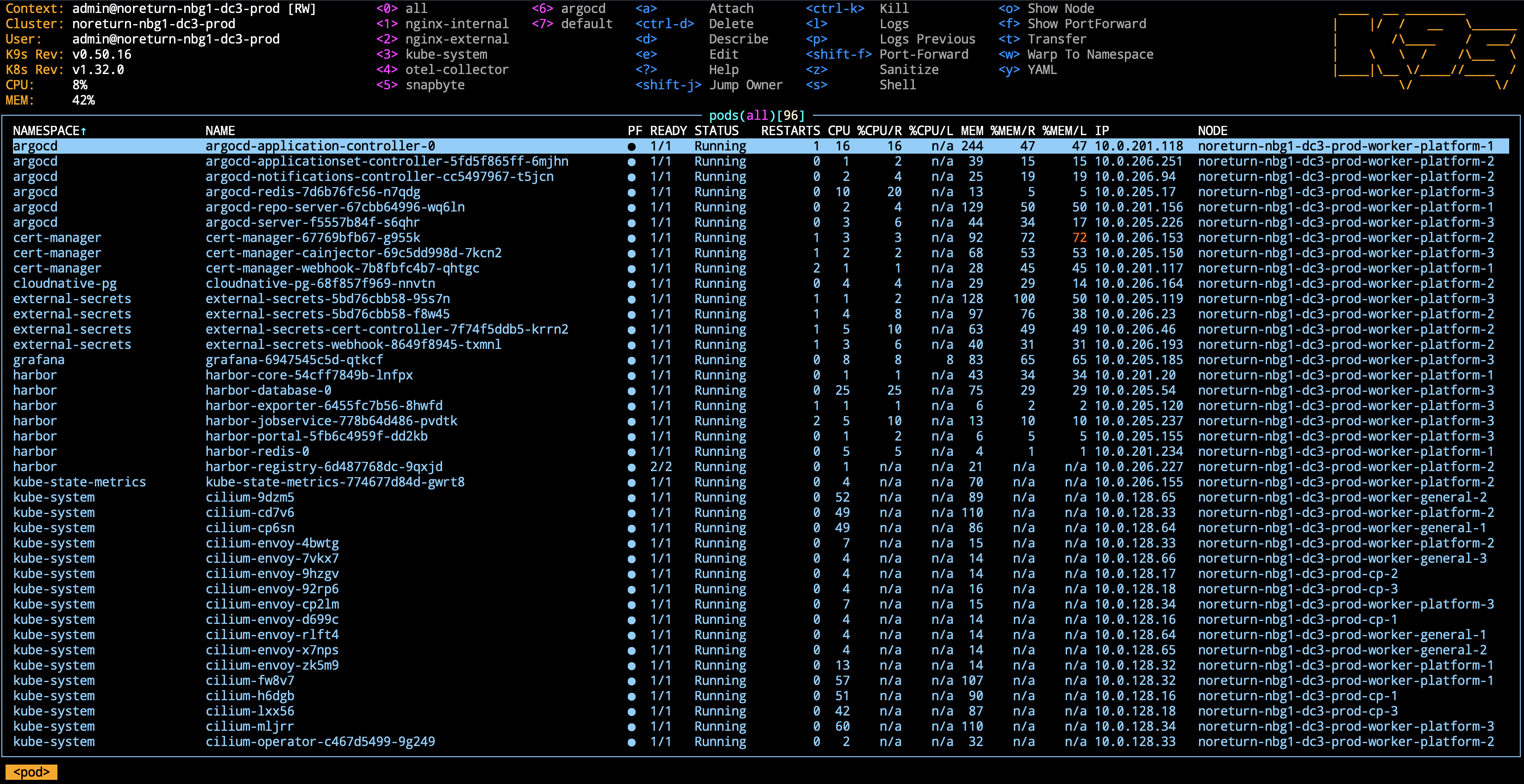Choose the all namespaces shortcut
This screenshot has height=784, width=1524.
coord(416,8)
